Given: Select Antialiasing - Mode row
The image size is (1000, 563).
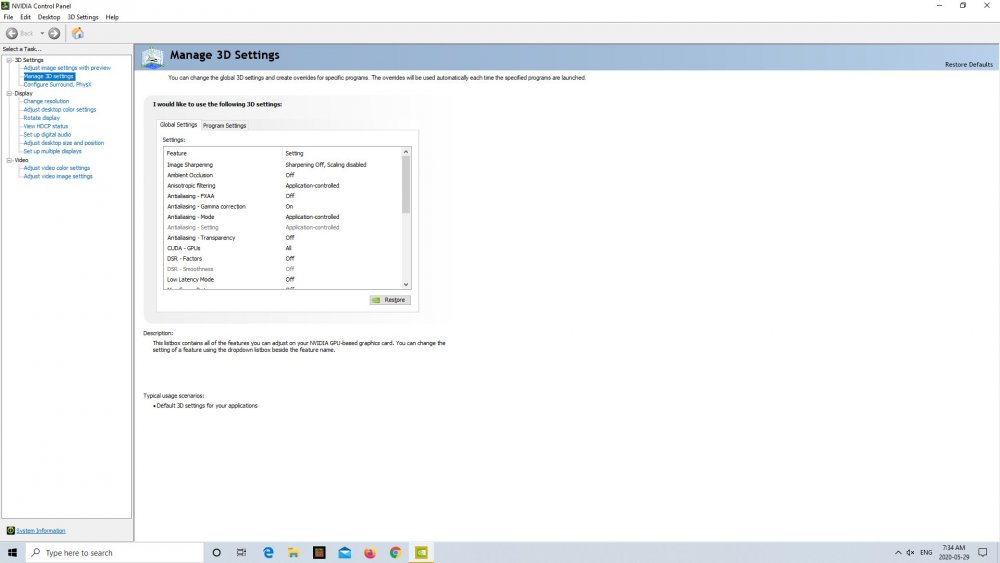Looking at the screenshot, I should point(283,217).
